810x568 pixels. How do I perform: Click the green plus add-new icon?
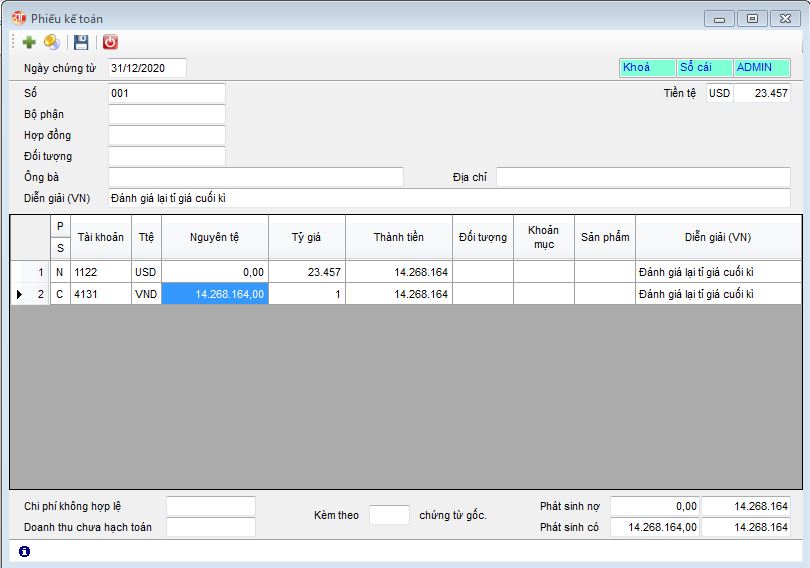pos(29,42)
